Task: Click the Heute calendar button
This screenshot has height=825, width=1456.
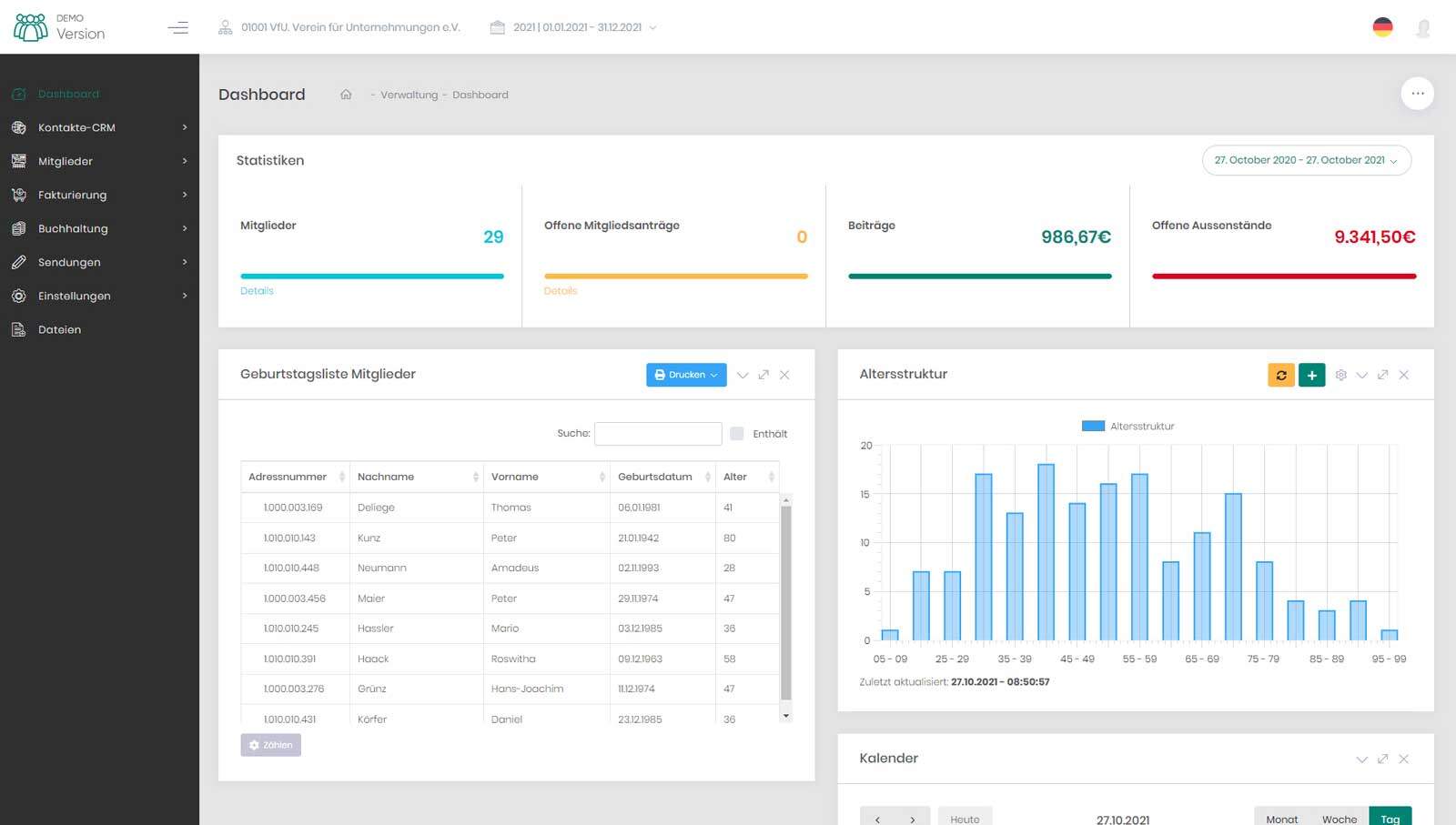Action: [965, 818]
